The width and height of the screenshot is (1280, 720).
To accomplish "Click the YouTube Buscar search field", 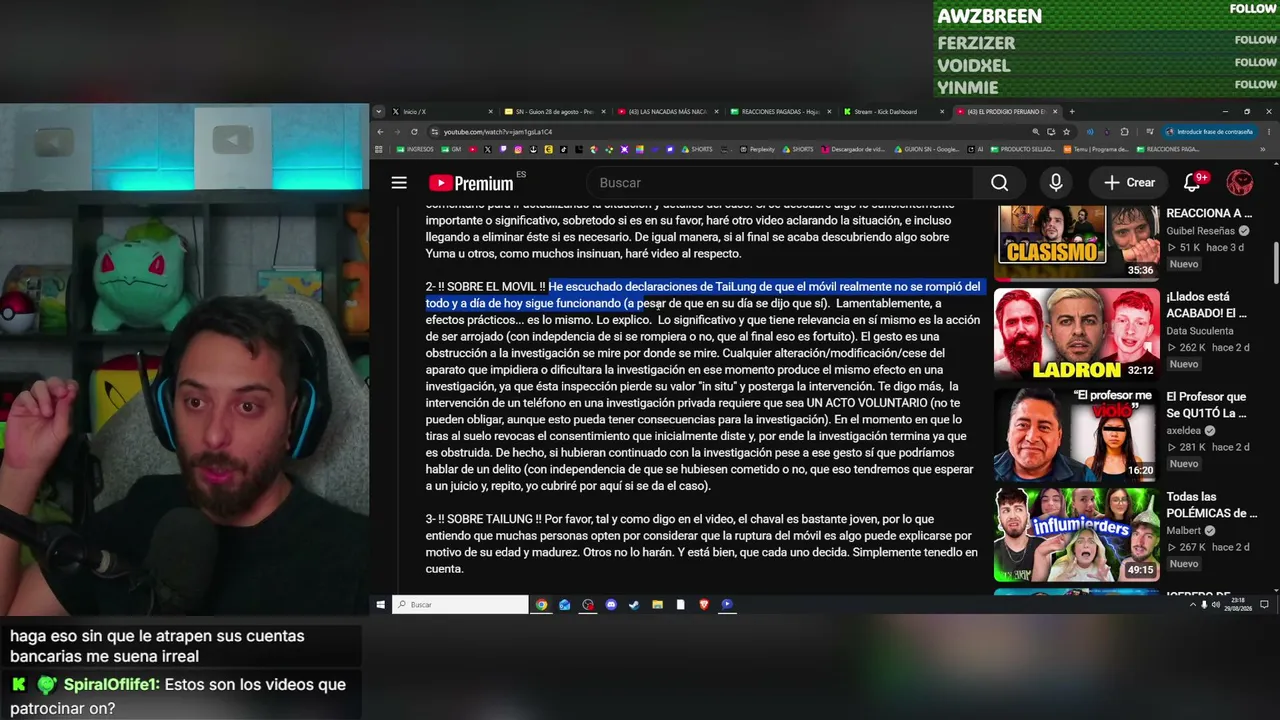I will coord(781,183).
